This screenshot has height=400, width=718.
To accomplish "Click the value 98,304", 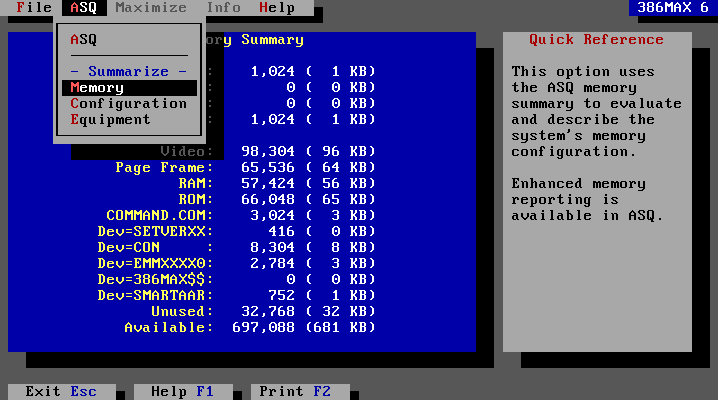I will tap(268, 151).
